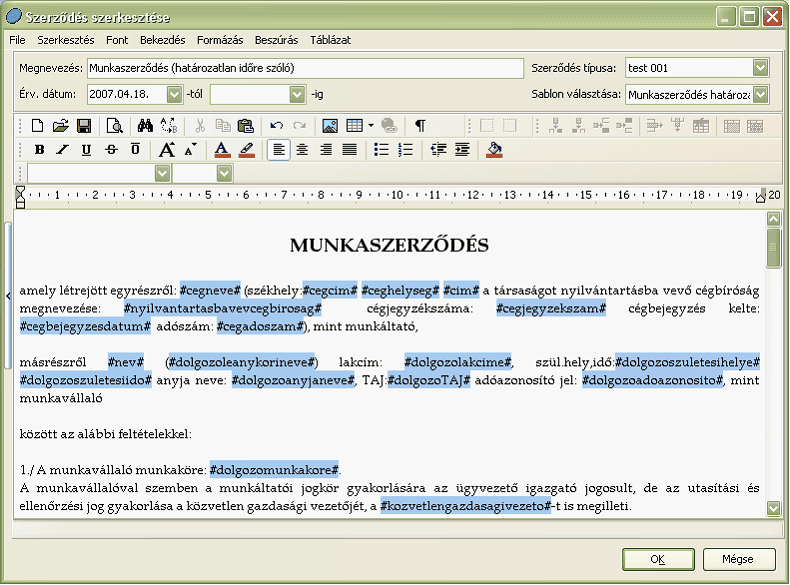
Task: Toggle Underline formatting
Action: click(86, 150)
